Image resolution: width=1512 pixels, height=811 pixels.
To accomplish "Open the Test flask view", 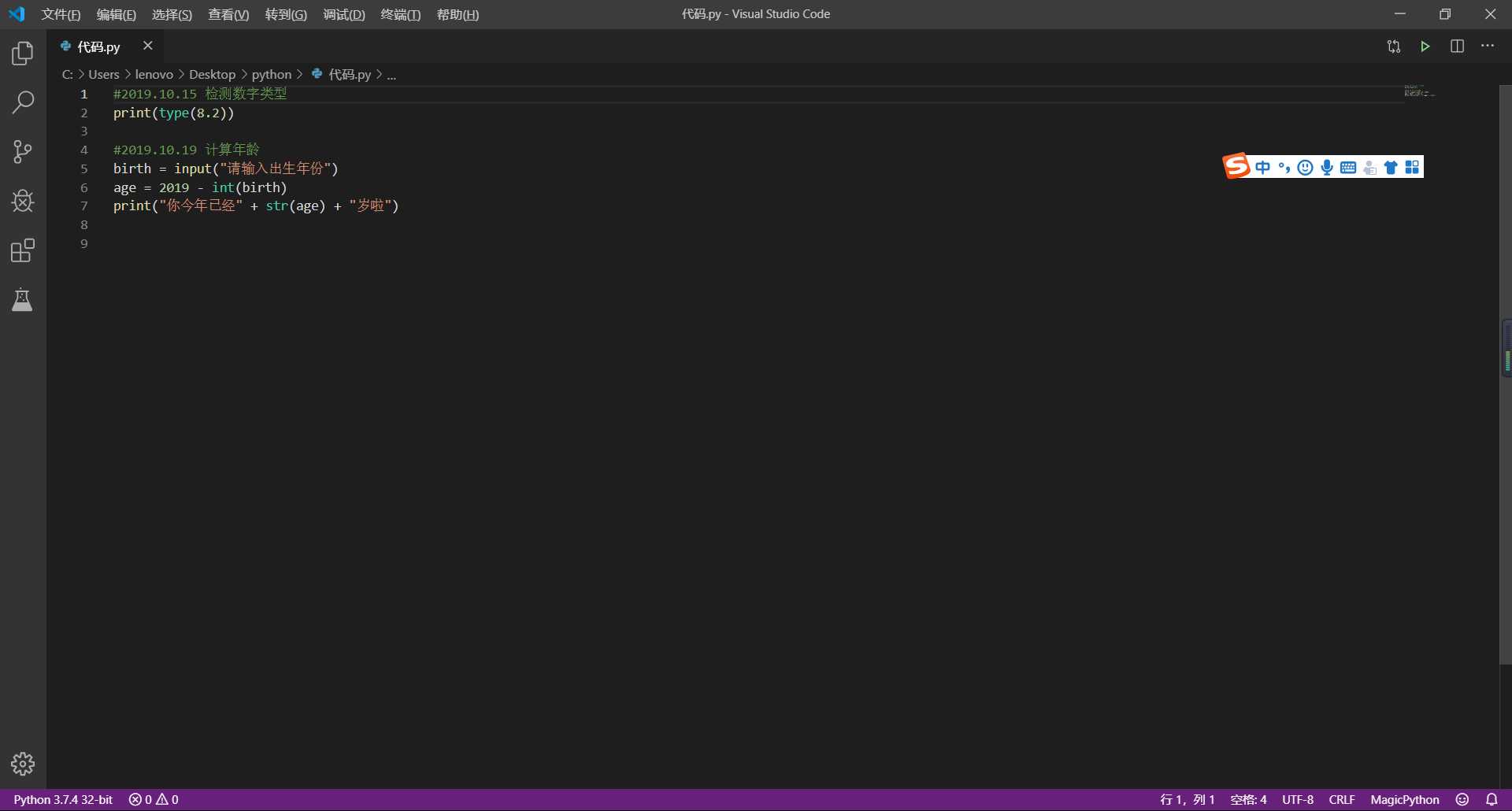I will point(23,300).
